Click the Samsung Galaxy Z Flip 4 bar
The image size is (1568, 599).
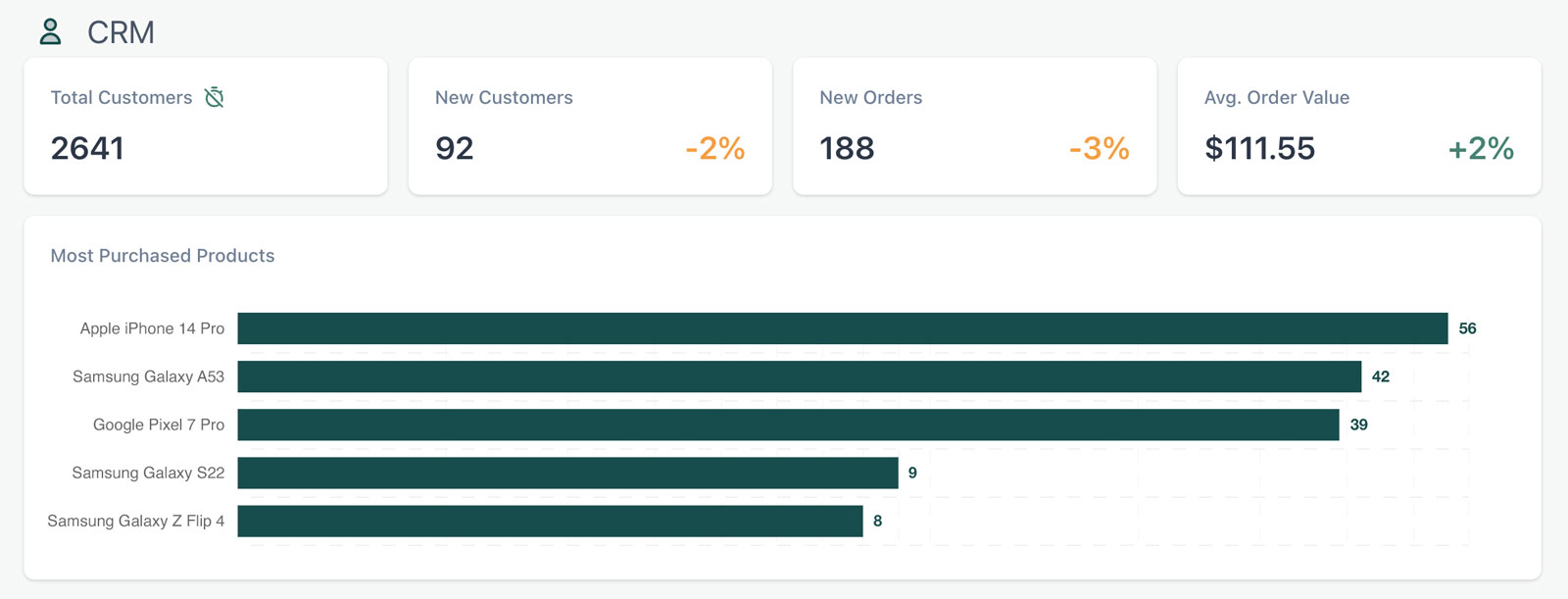(550, 521)
